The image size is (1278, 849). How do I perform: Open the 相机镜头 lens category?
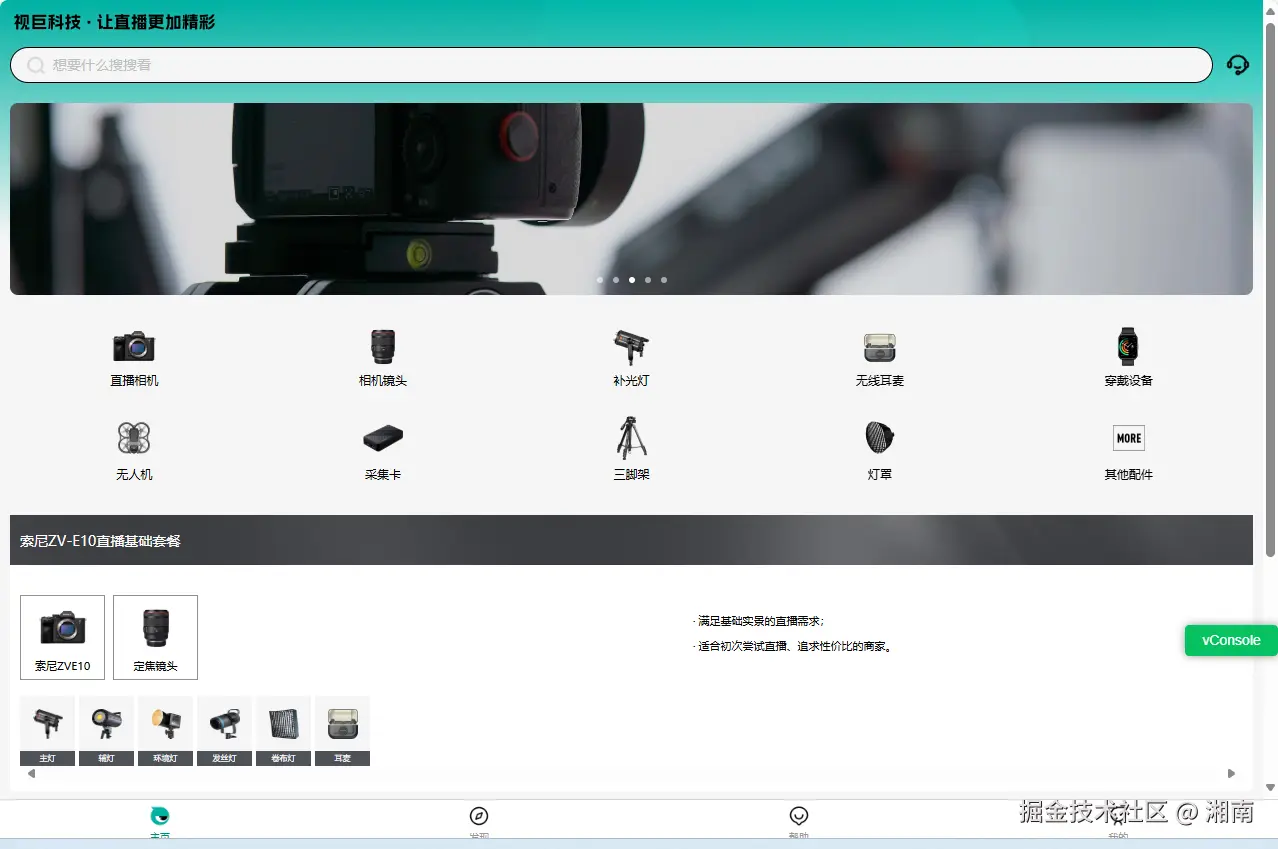tap(383, 358)
